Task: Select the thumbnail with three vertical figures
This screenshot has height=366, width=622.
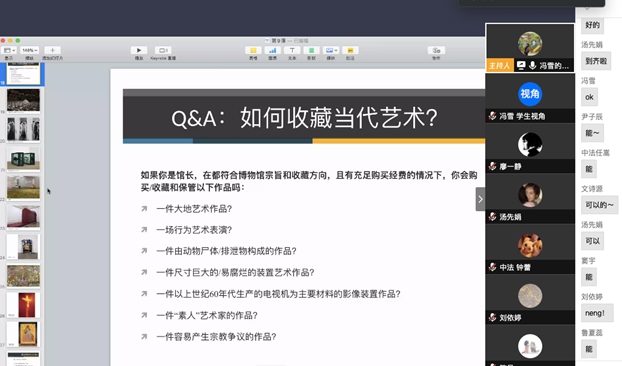Action: point(23,129)
